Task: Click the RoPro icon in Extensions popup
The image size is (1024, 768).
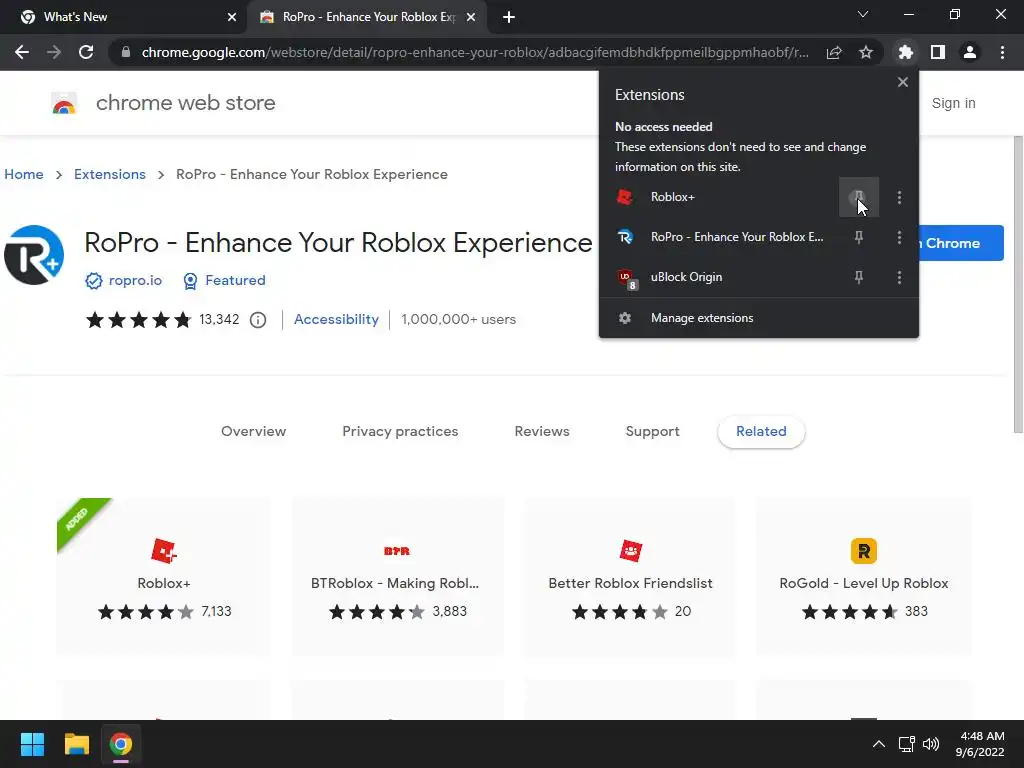Action: coord(625,237)
